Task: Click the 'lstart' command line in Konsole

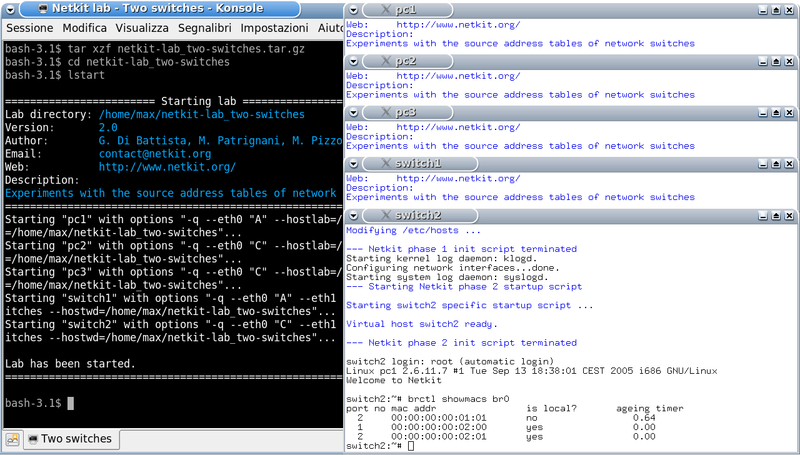Action: tap(55, 75)
